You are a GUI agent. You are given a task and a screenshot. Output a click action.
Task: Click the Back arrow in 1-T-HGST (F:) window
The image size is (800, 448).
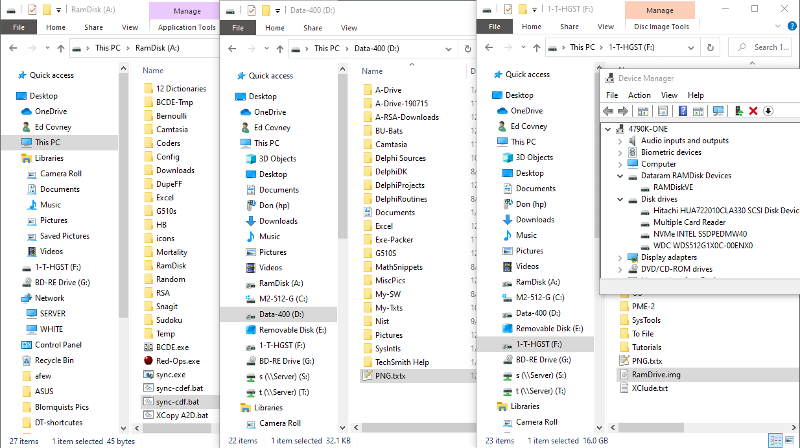coord(489,47)
